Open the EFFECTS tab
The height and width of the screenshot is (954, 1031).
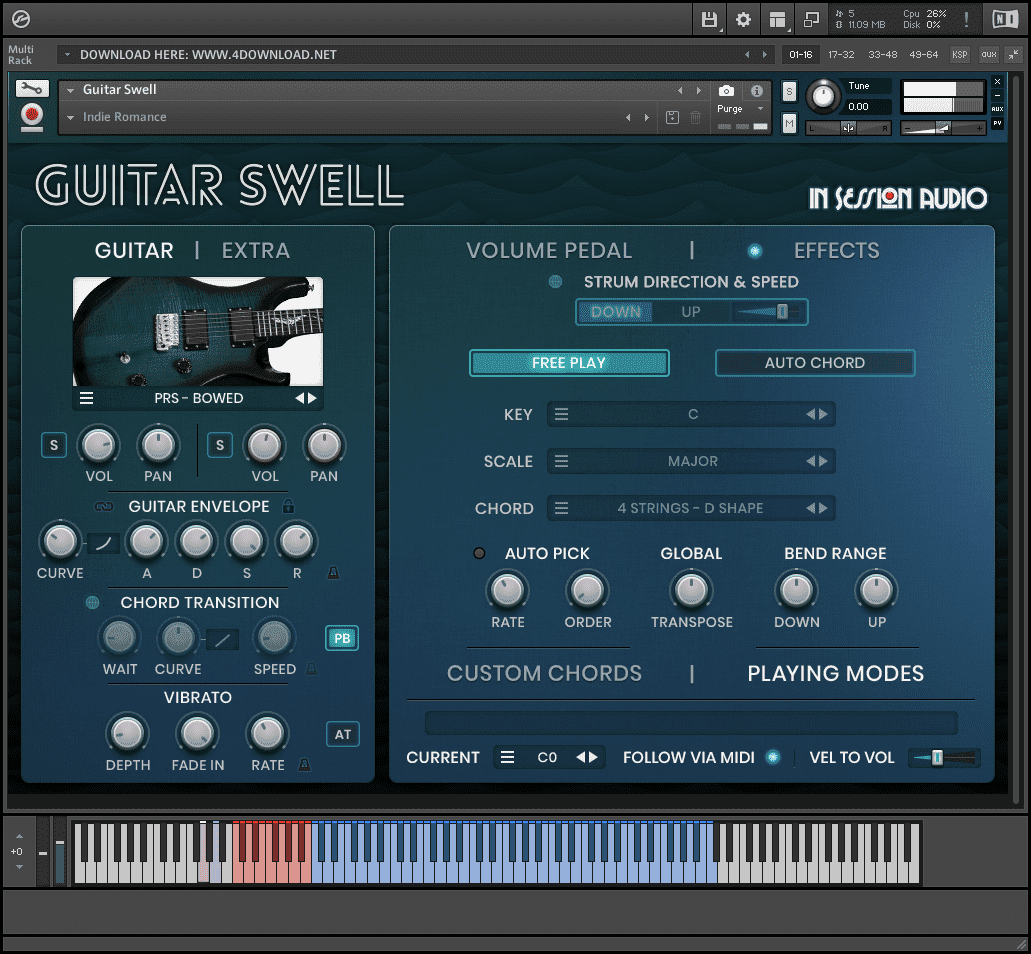[x=836, y=250]
